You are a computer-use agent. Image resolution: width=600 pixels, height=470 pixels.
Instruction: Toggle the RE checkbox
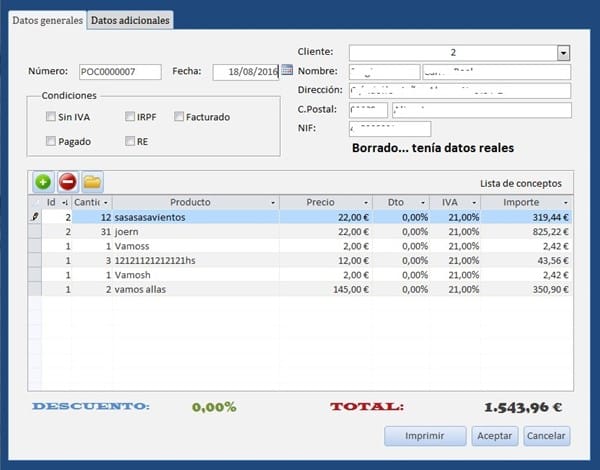click(x=131, y=142)
